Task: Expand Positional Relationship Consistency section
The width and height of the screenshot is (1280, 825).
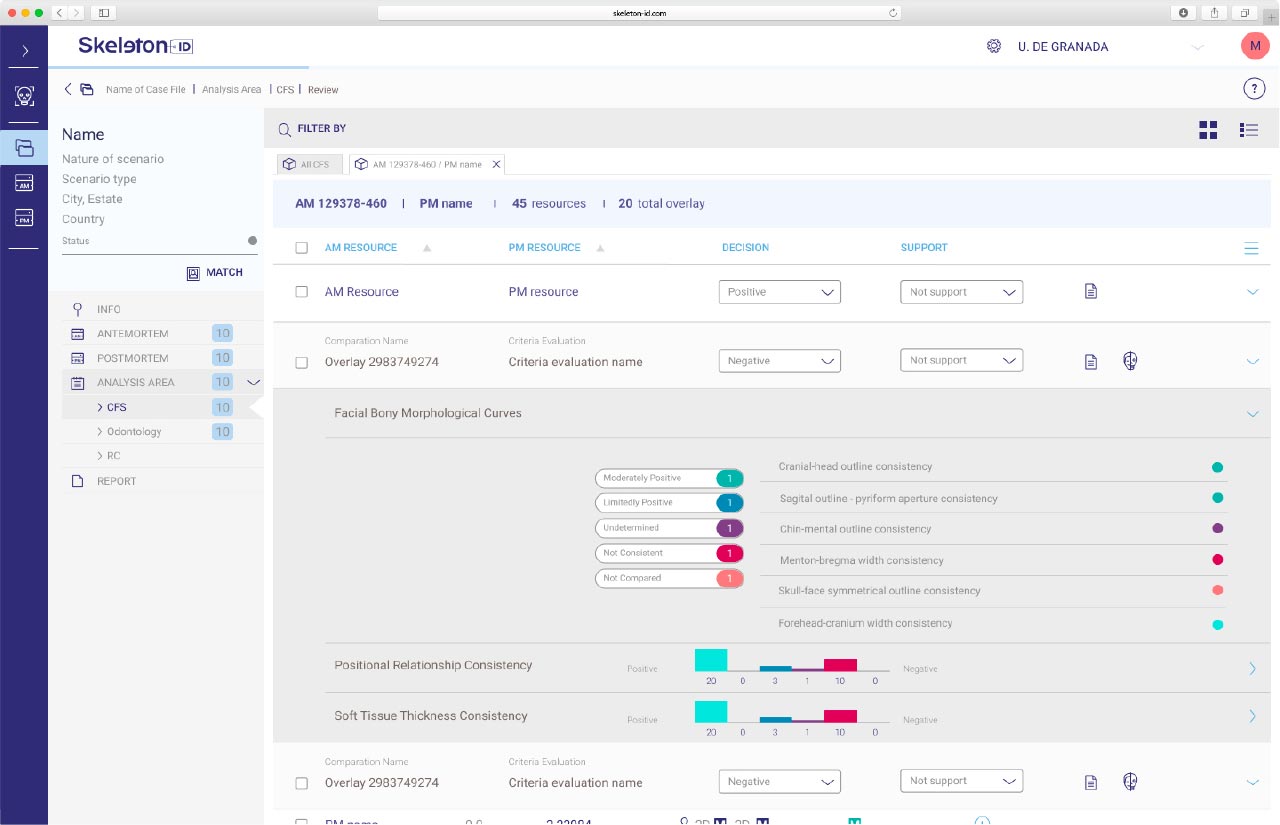Action: click(x=1252, y=668)
